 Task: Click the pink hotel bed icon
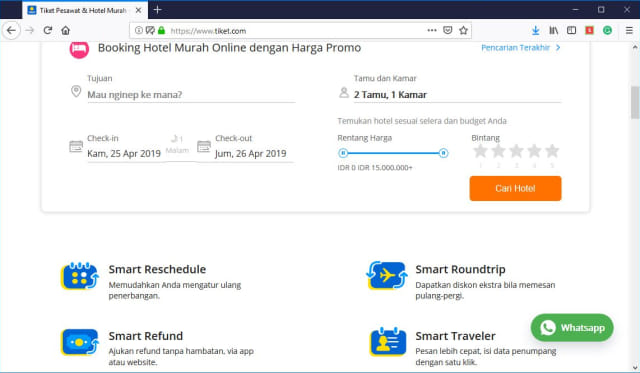pyautogui.click(x=79, y=49)
